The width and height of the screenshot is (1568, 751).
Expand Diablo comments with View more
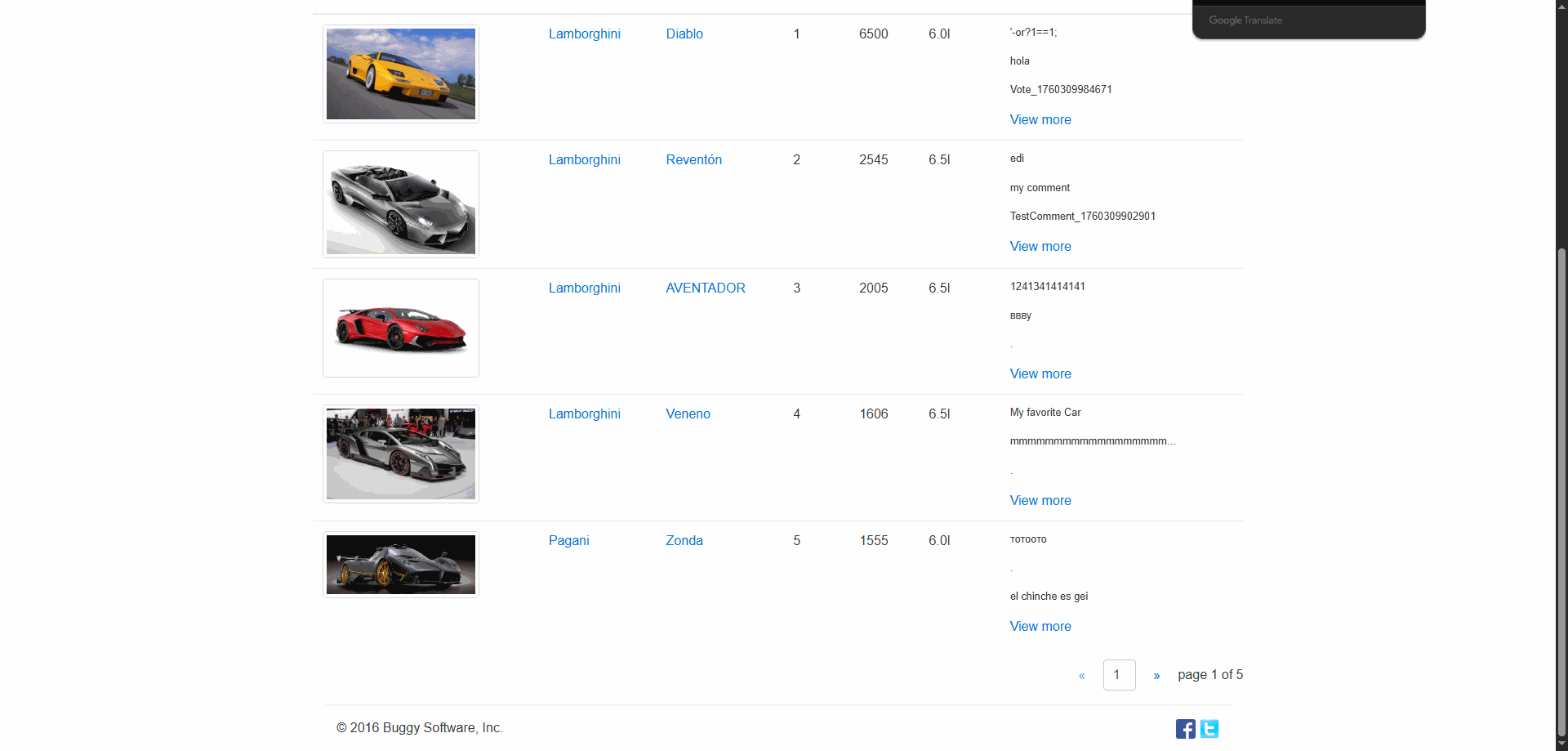[1040, 120]
